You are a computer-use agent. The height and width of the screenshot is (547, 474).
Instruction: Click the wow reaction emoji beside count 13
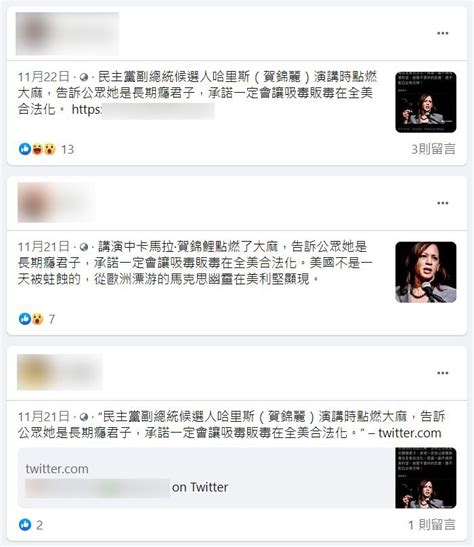[x=50, y=149]
